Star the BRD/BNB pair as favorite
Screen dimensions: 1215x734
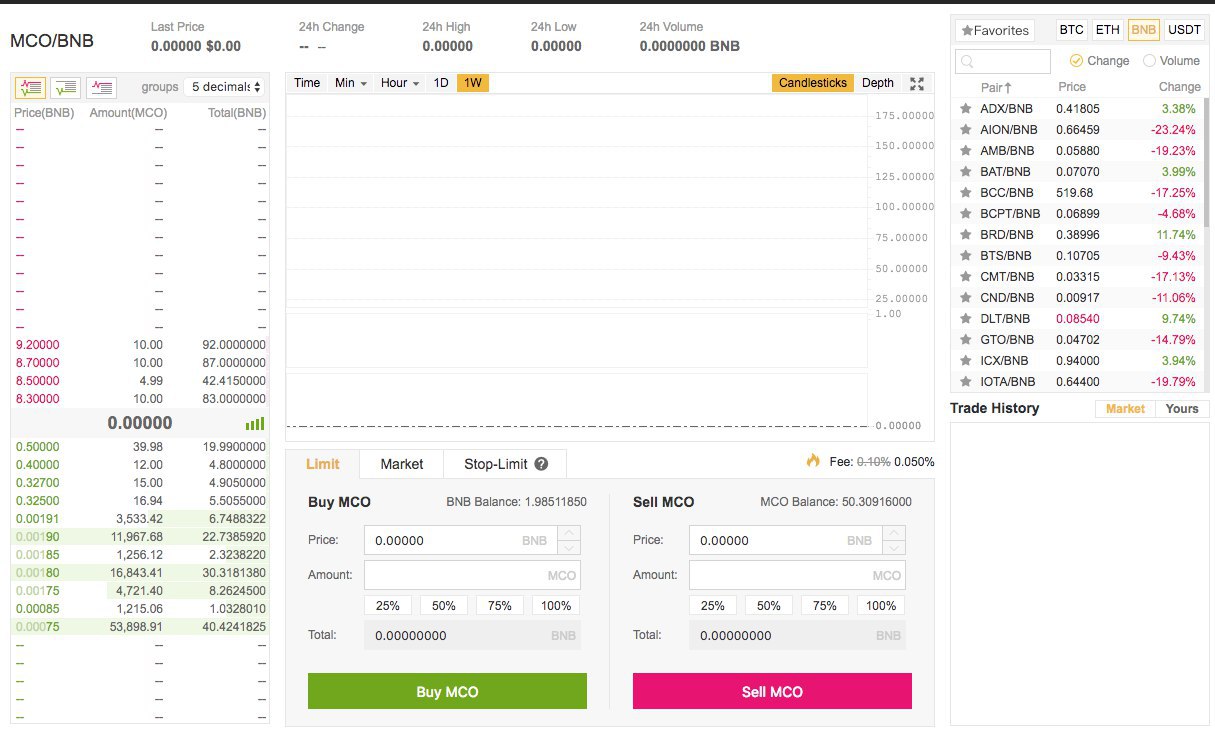point(965,234)
